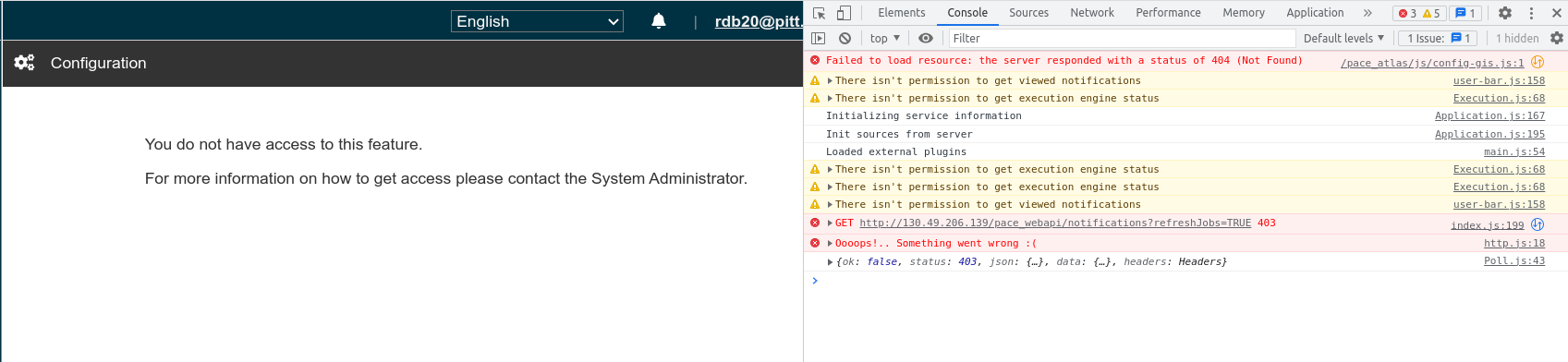Clear the console icon
Viewport: 1568px width, 362px height.
[845, 38]
